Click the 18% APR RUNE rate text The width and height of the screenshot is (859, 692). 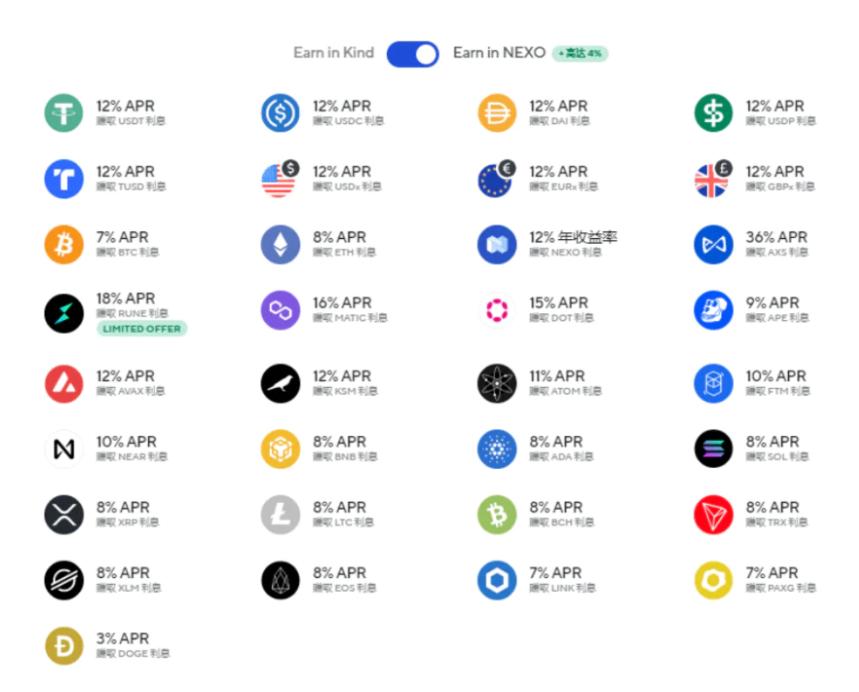pyautogui.click(x=126, y=298)
